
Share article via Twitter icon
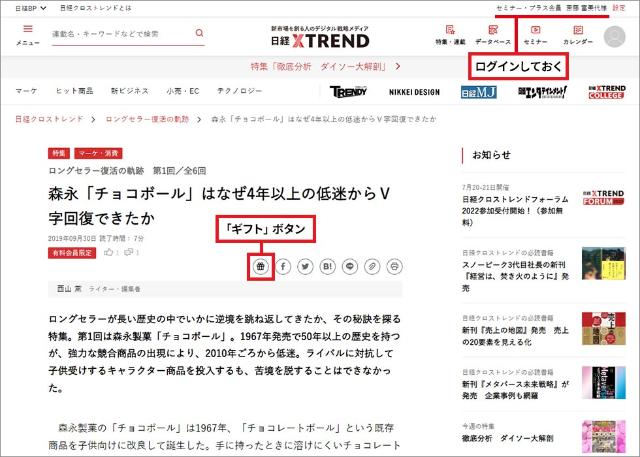pyautogui.click(x=305, y=266)
